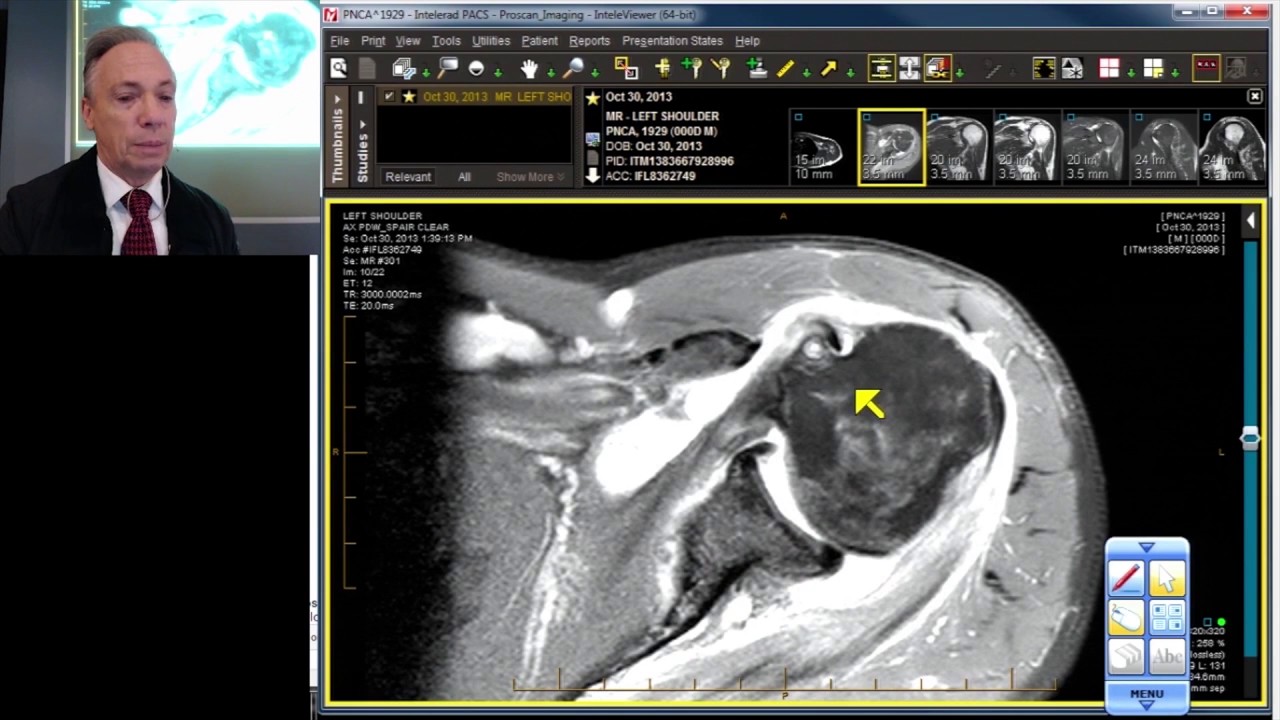Toggle the Oct 30, 2013 study checkbox
The height and width of the screenshot is (720, 1280).
[389, 97]
